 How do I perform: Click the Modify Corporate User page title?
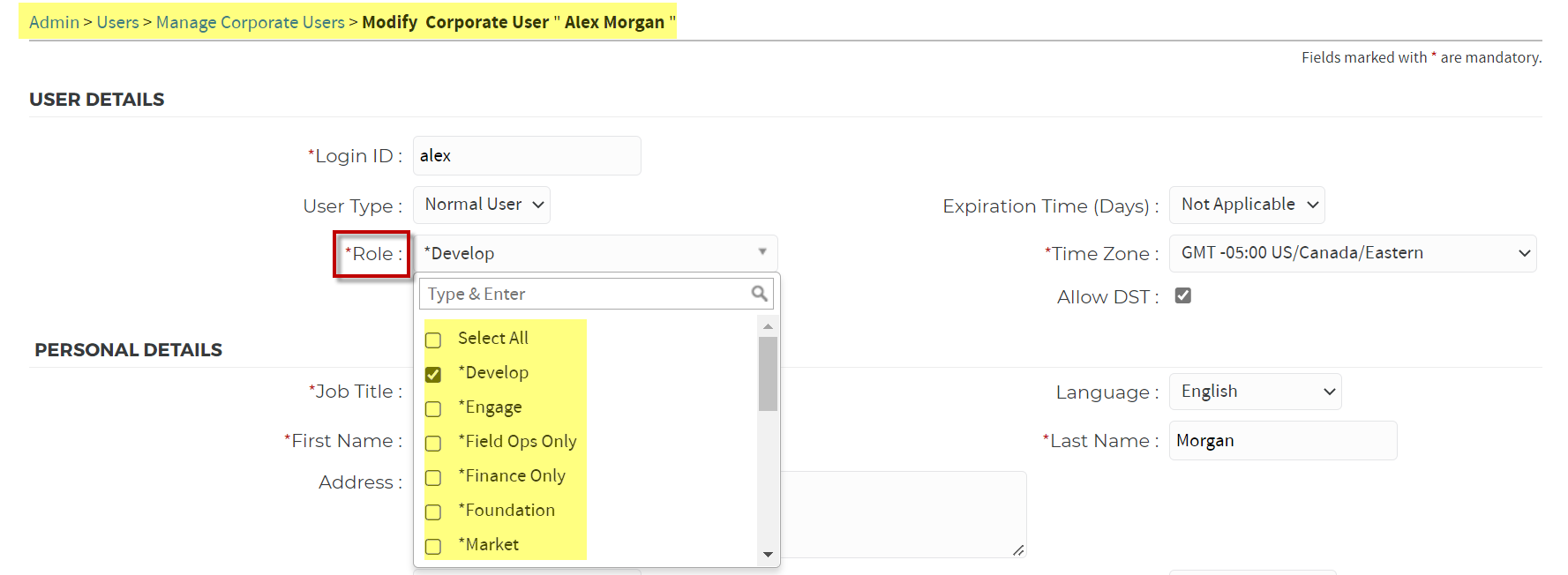click(519, 22)
